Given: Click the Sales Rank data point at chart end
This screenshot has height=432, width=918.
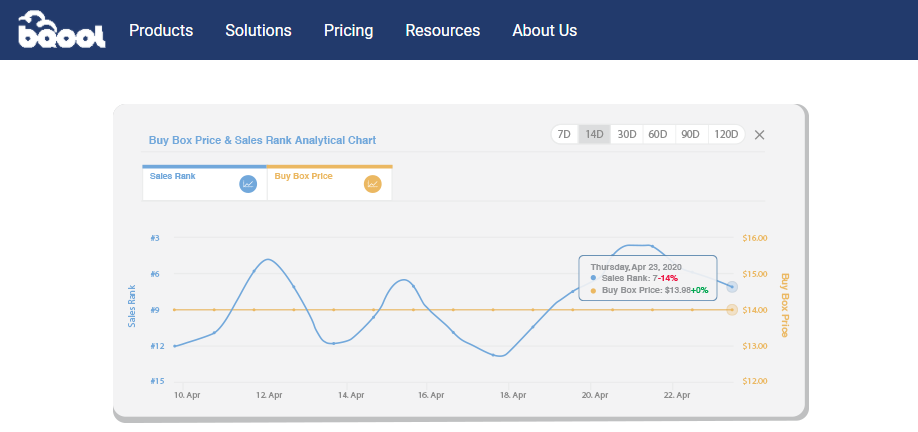Looking at the screenshot, I should (x=733, y=287).
